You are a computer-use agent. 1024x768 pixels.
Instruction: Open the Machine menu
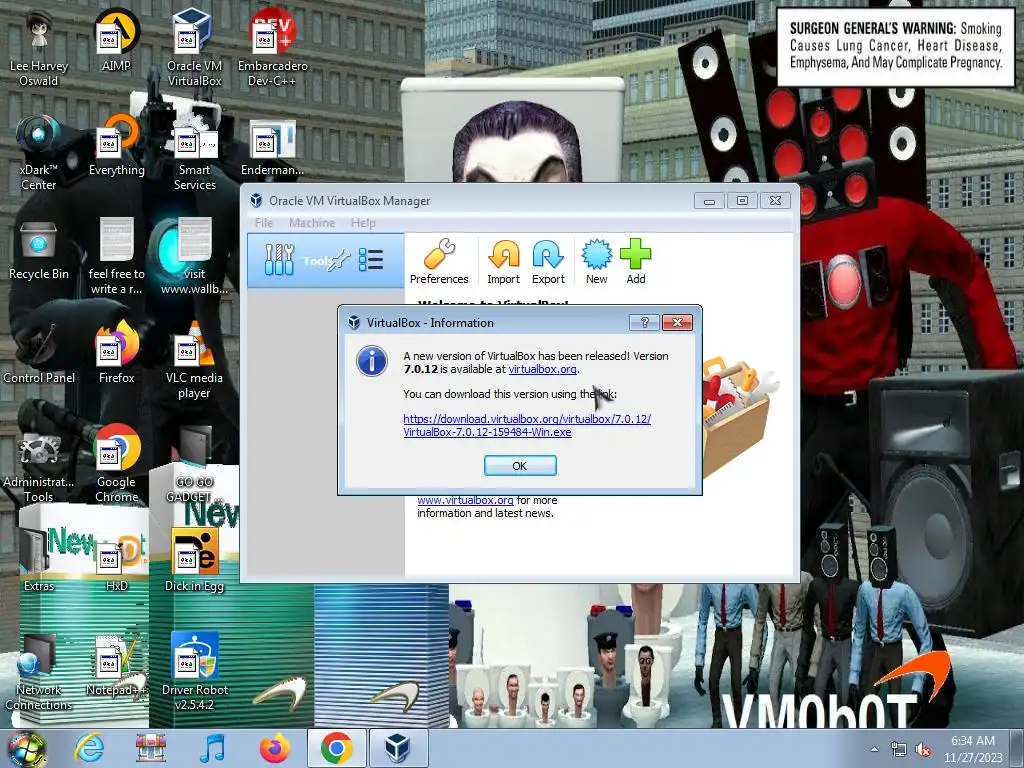(x=312, y=223)
